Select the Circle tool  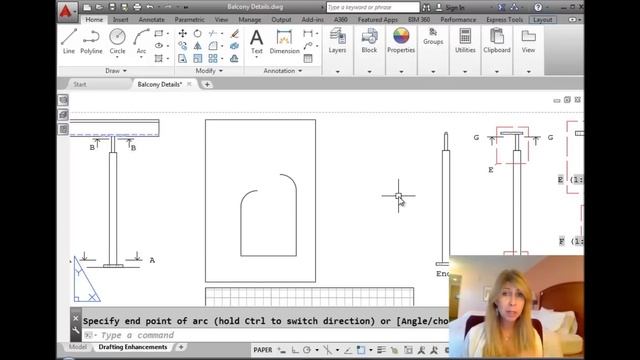click(117, 41)
